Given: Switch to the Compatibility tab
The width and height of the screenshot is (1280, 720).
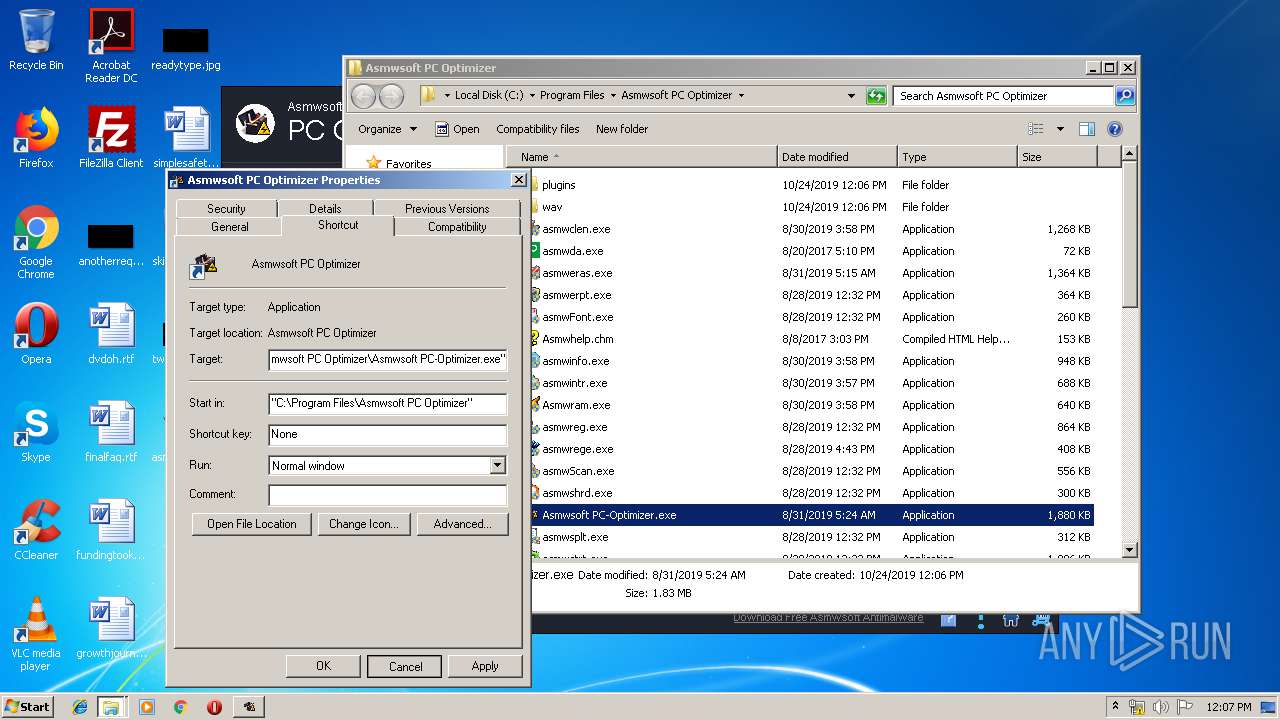Looking at the screenshot, I should coord(457,227).
